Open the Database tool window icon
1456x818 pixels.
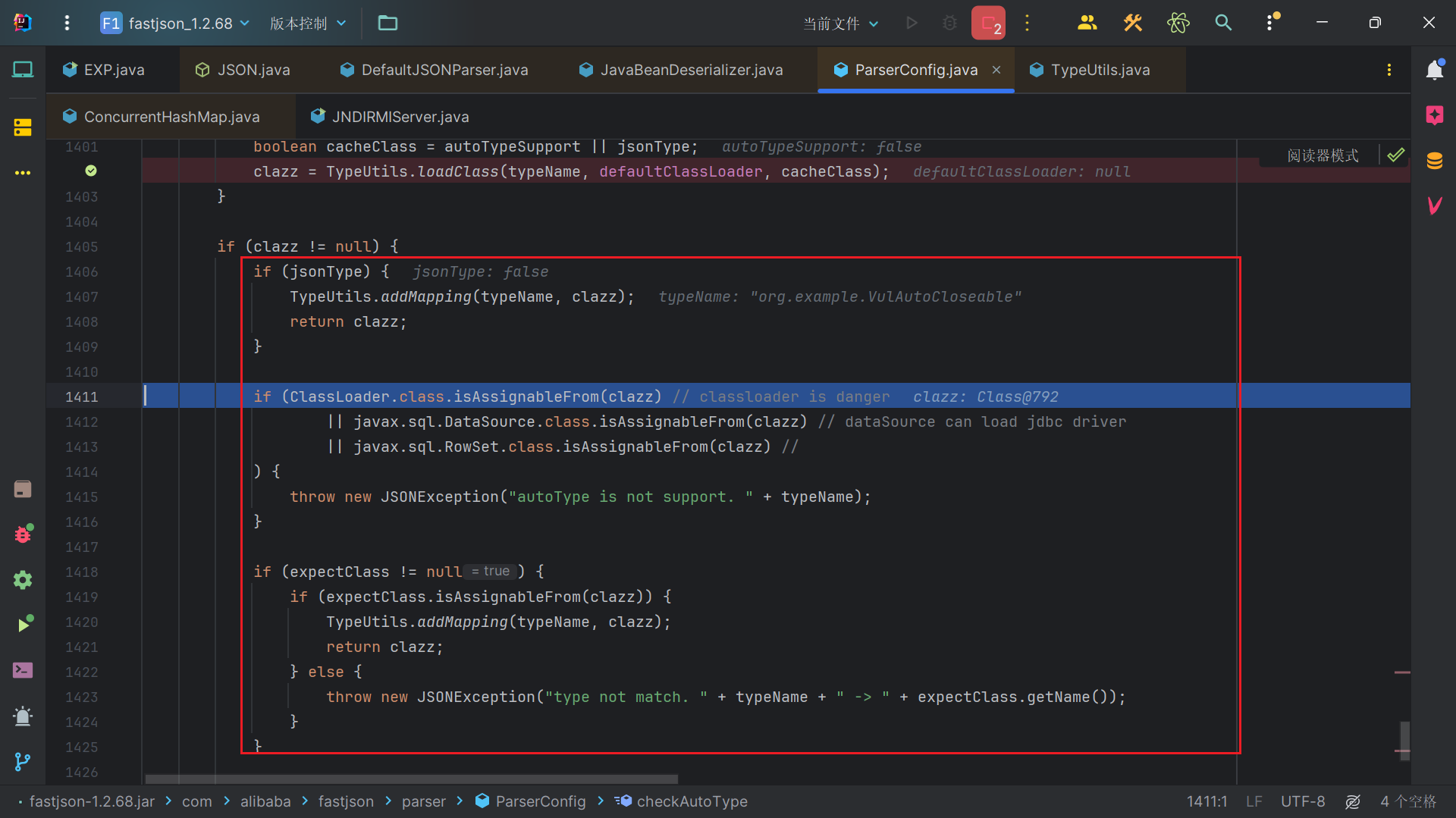pyautogui.click(x=1434, y=161)
